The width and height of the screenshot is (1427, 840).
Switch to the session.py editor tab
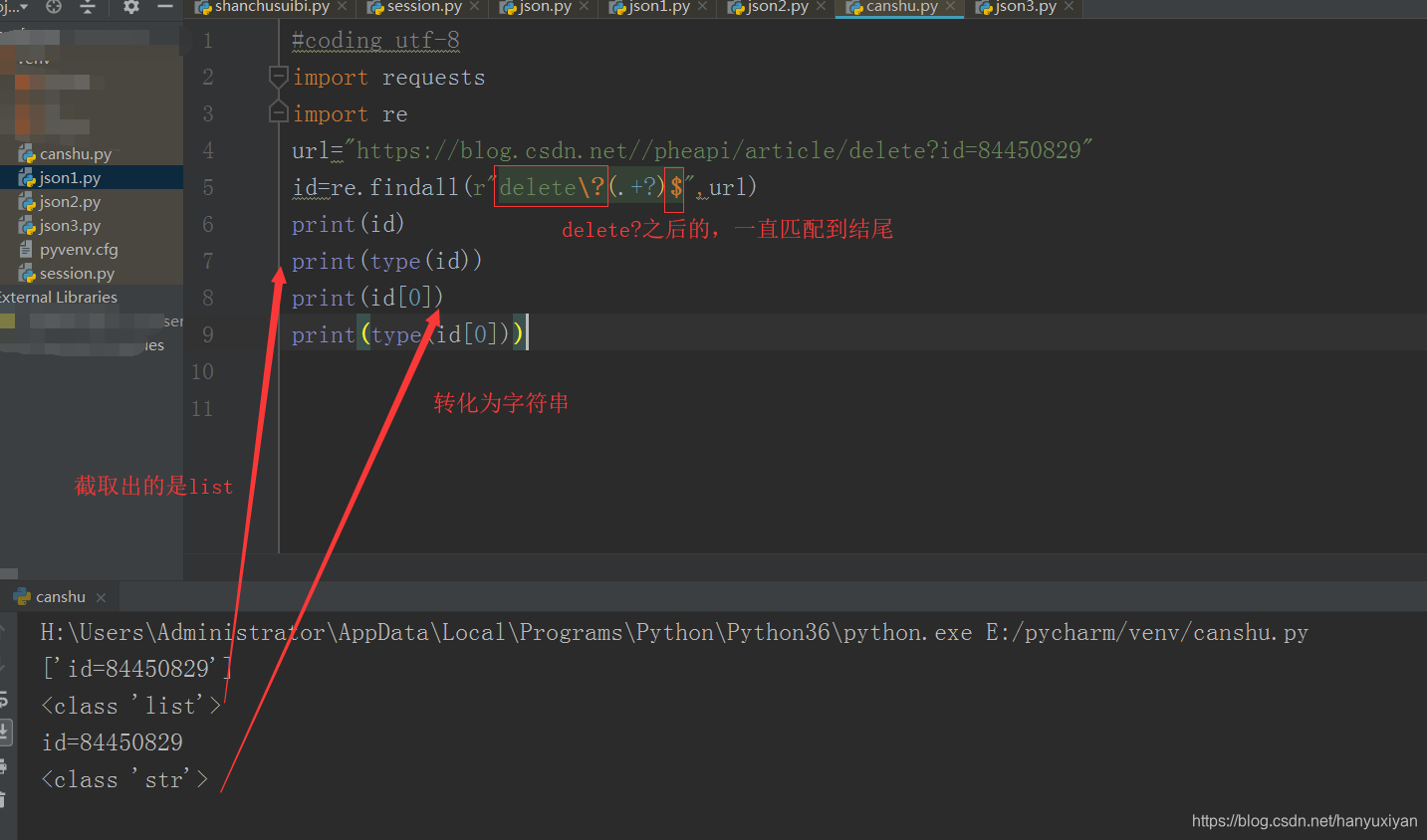point(424,7)
